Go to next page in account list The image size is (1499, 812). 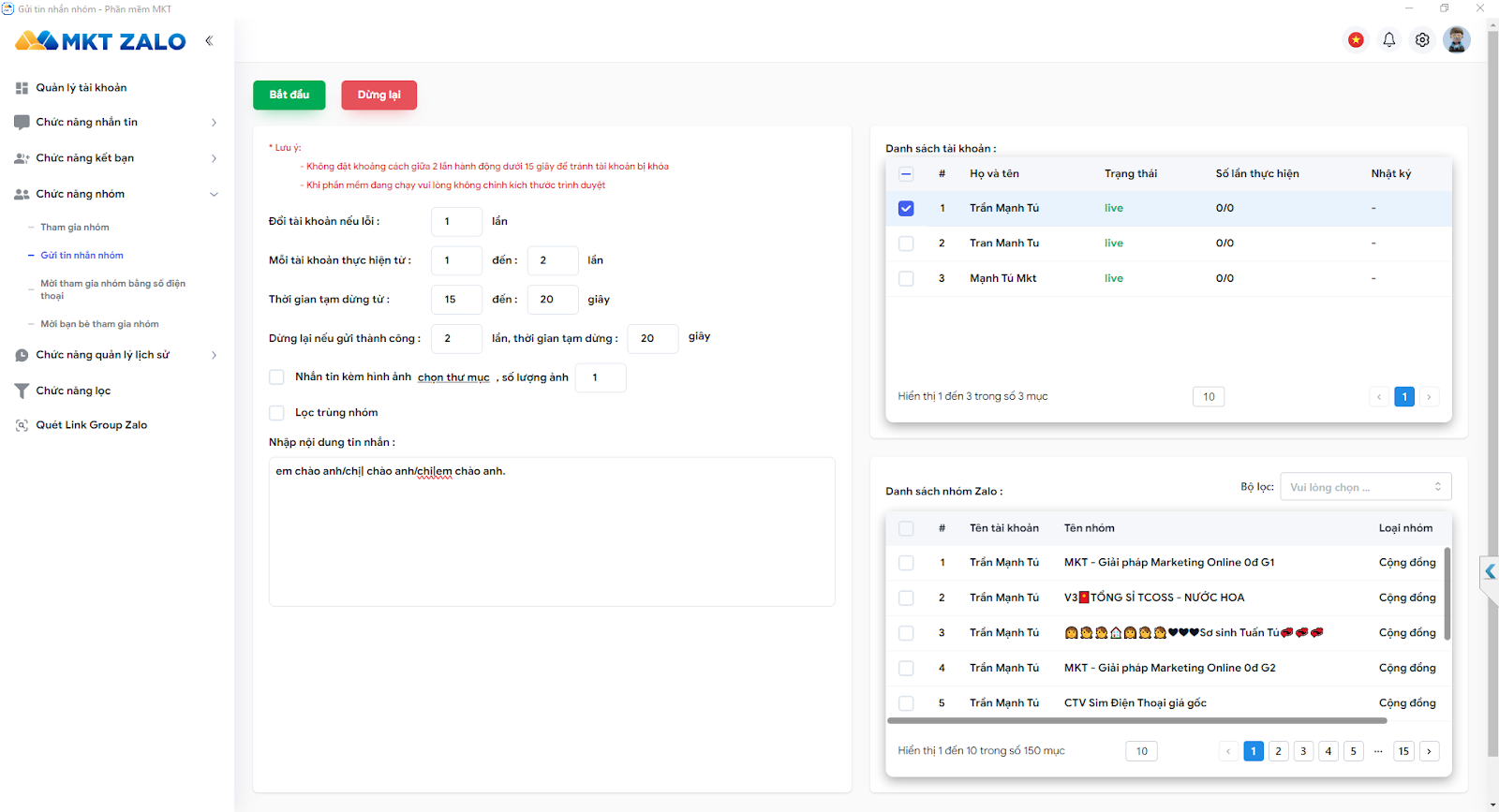(x=1429, y=397)
